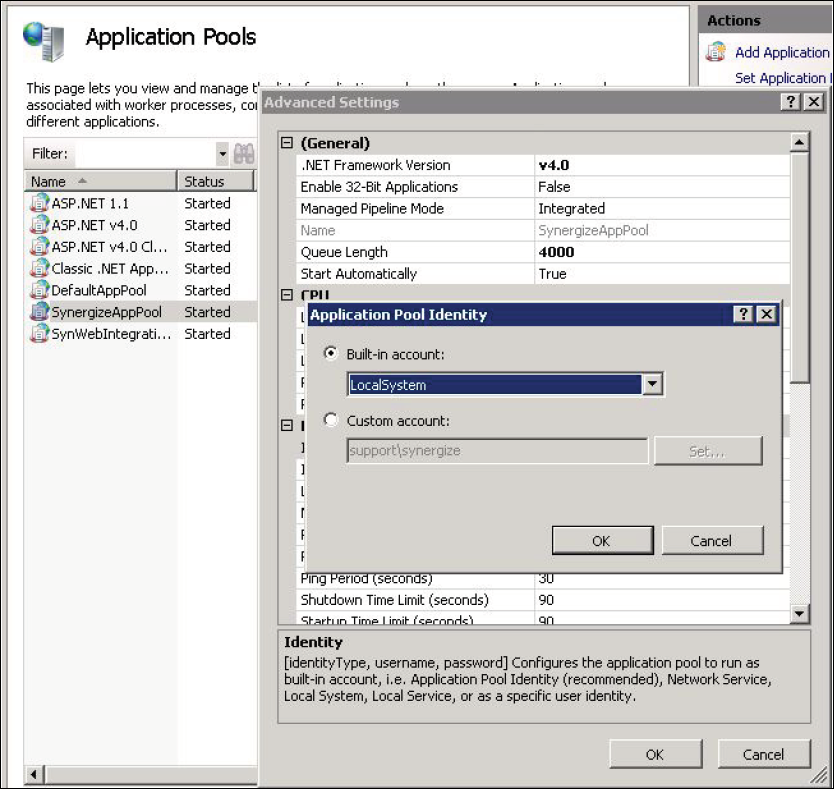The width and height of the screenshot is (834, 789).
Task: Select the Managed Pipeline Mode row
Action: pyautogui.click(x=543, y=209)
